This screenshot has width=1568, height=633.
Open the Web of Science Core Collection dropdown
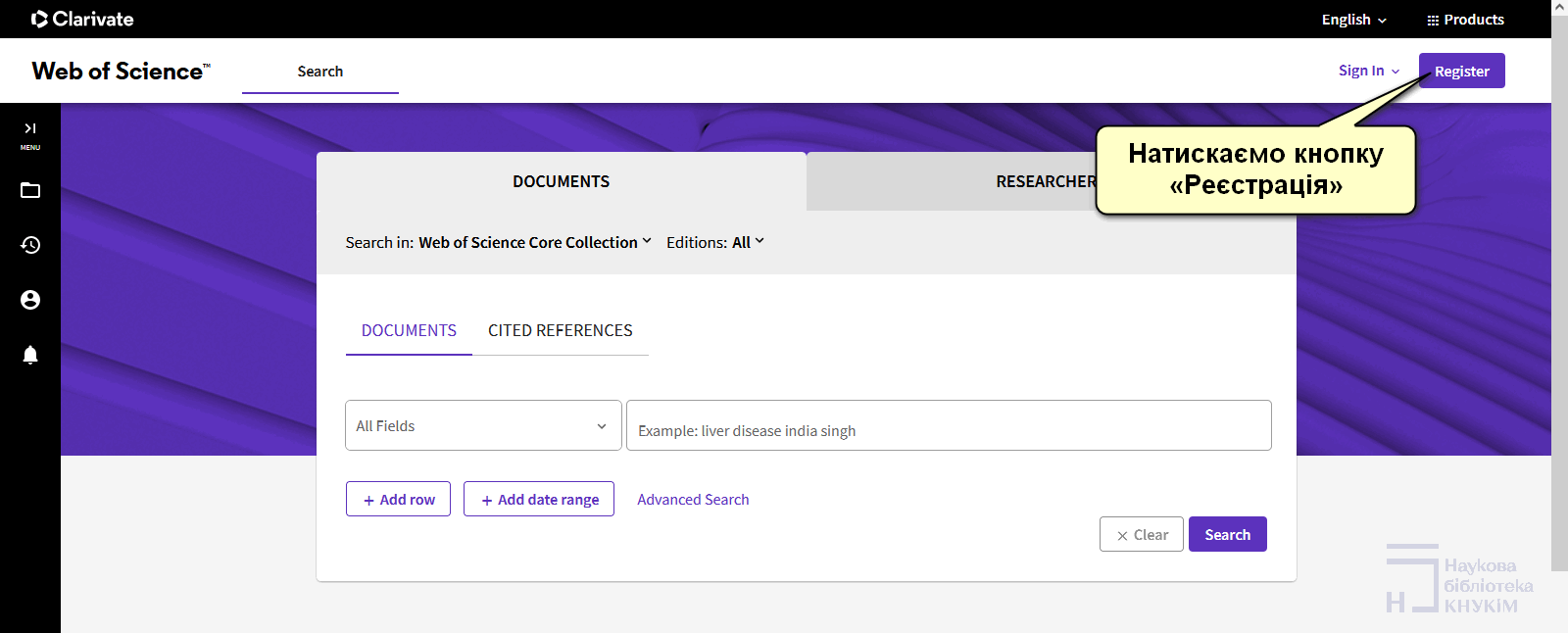pos(535,242)
